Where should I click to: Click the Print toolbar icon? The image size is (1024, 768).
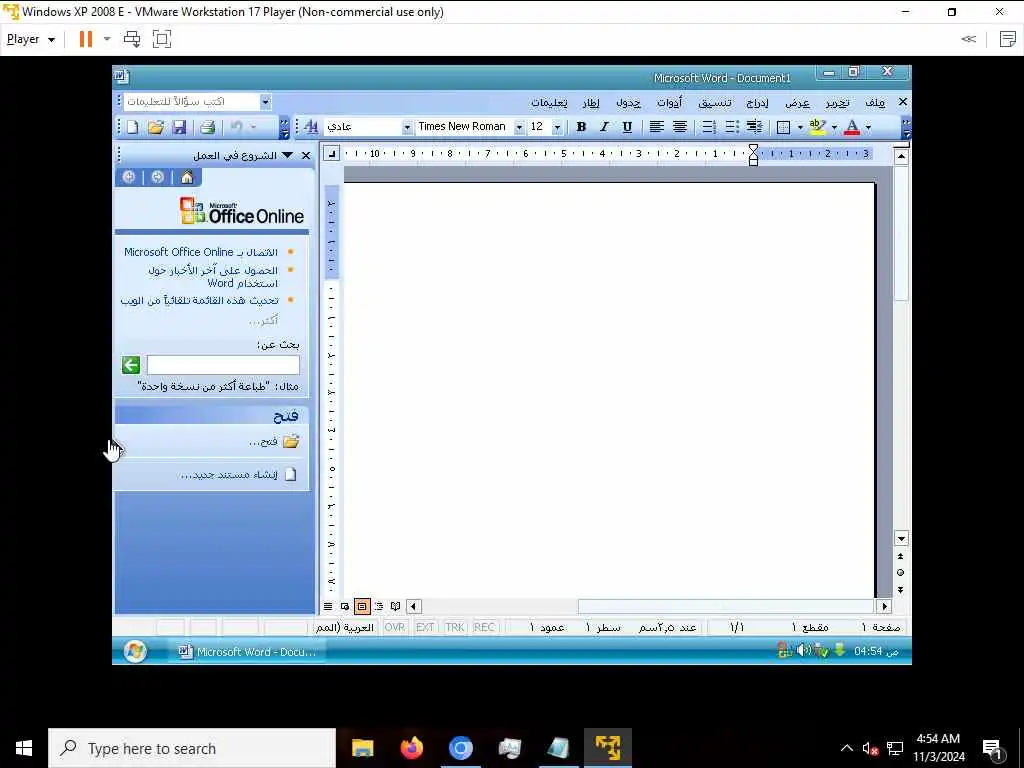point(208,127)
